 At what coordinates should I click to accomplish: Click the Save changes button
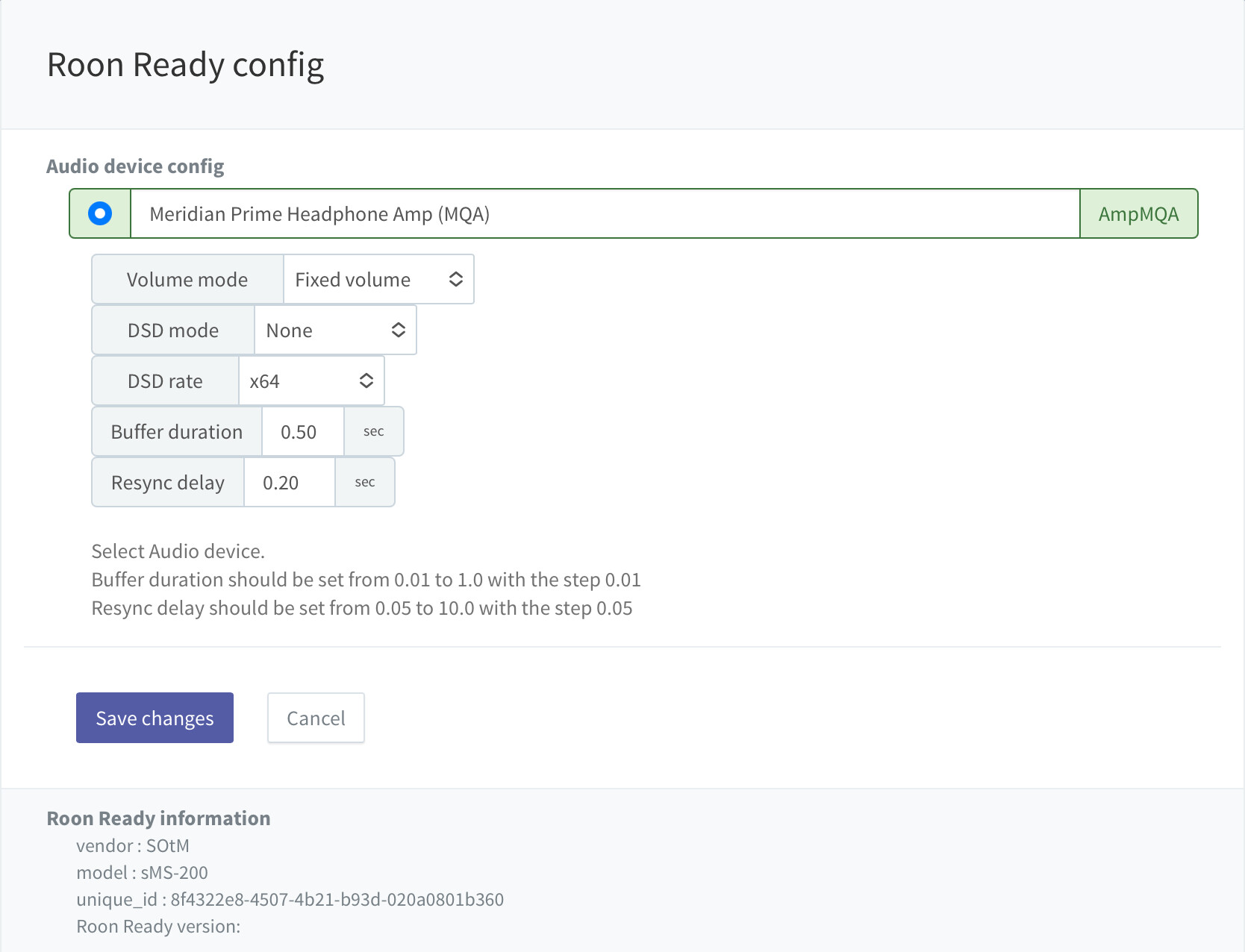tap(155, 718)
